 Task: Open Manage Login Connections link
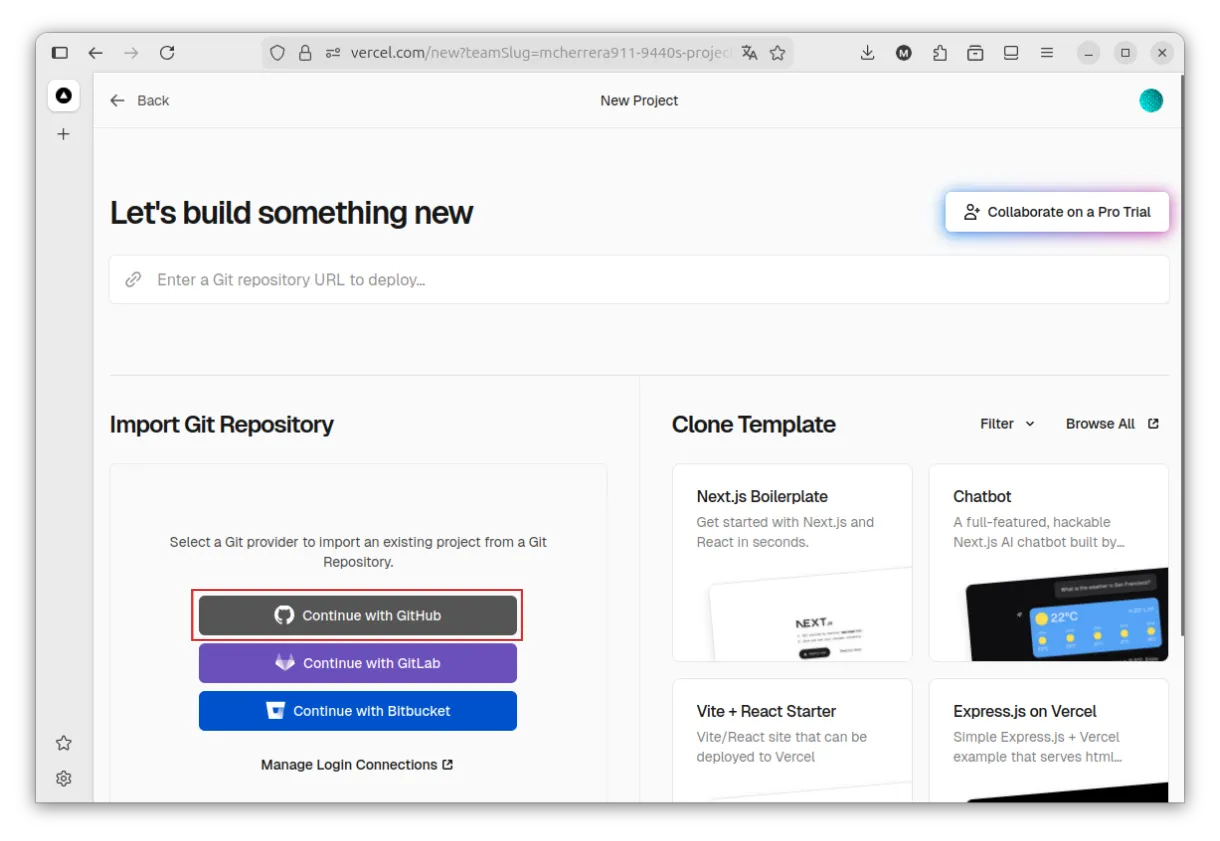pyautogui.click(x=357, y=765)
